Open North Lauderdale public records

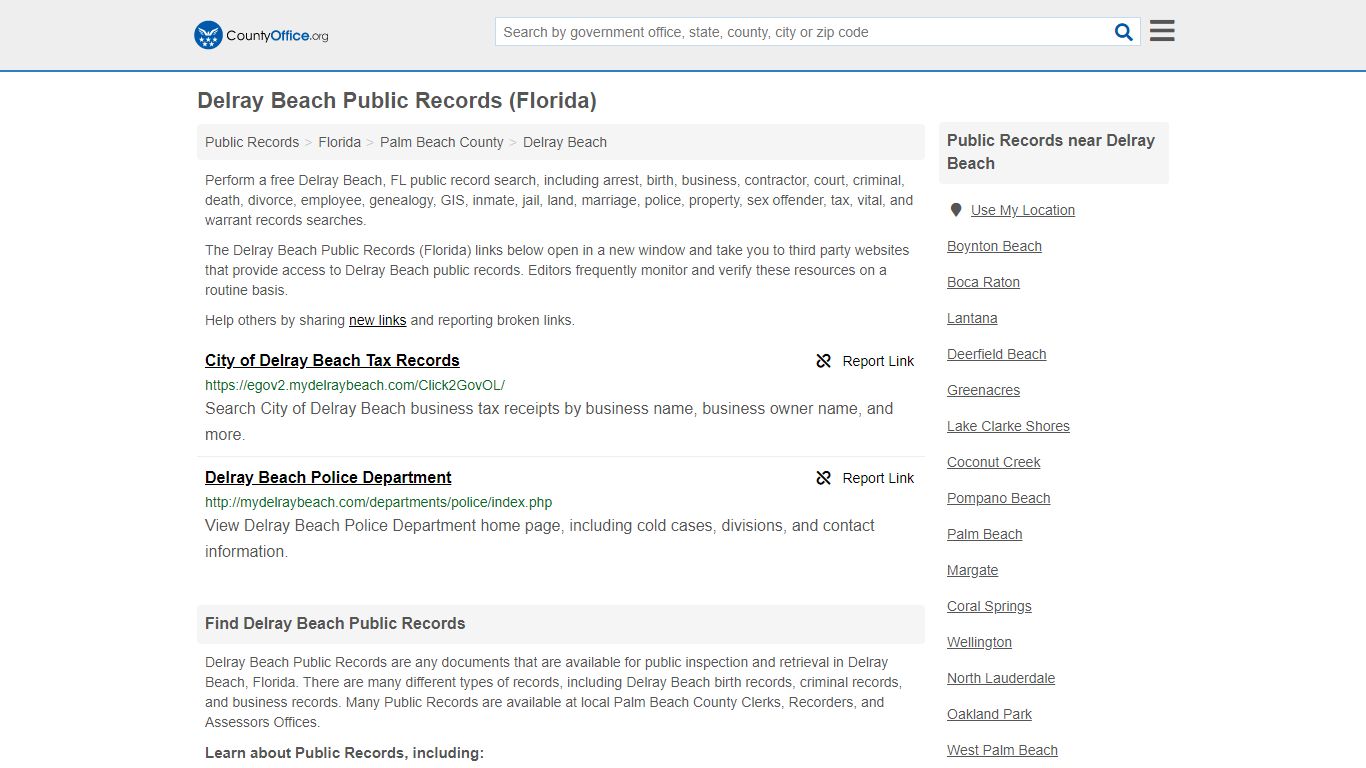[1001, 678]
